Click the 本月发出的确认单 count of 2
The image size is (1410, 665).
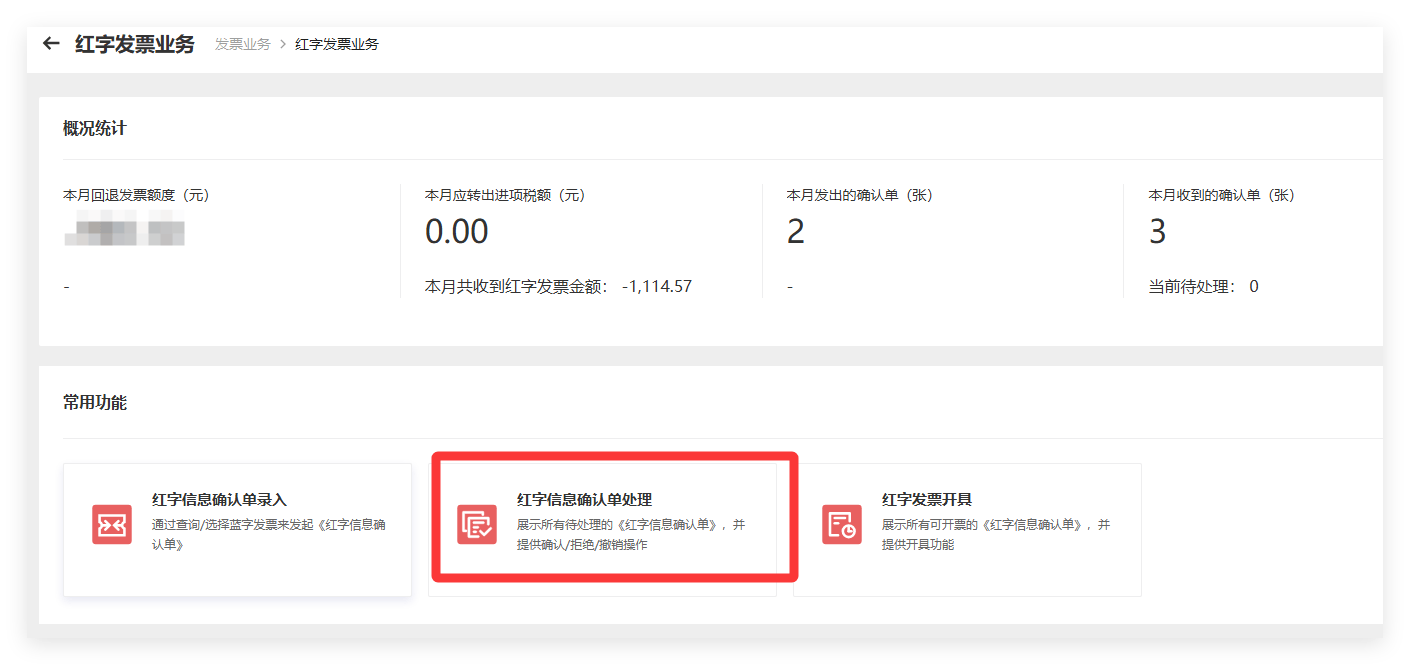click(796, 232)
